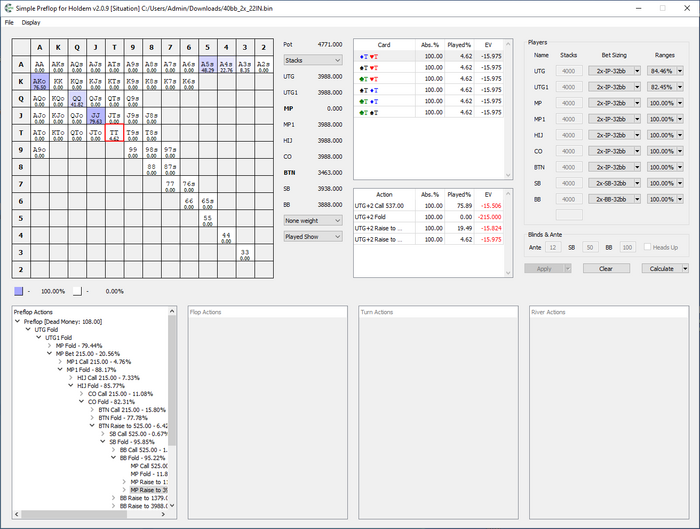Expand the MP Fold - 79.44% tree node
Screen dimensions: 700x529
50,346
